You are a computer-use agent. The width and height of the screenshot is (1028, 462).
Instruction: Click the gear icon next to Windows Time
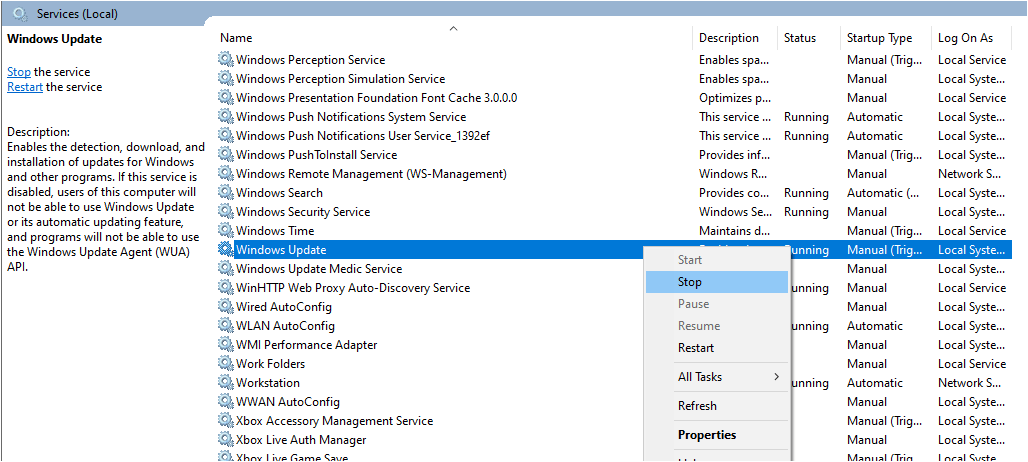coord(226,231)
